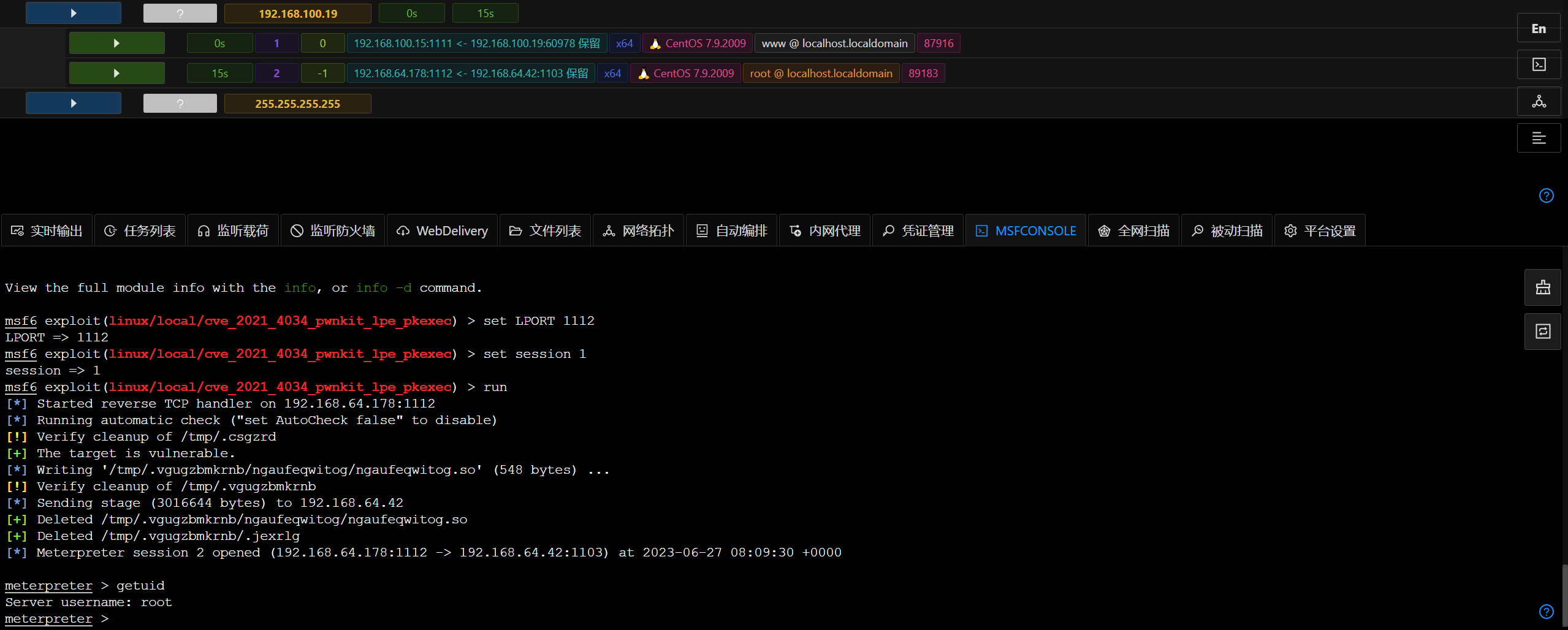Click the clear console broom icon button

pyautogui.click(x=1543, y=287)
